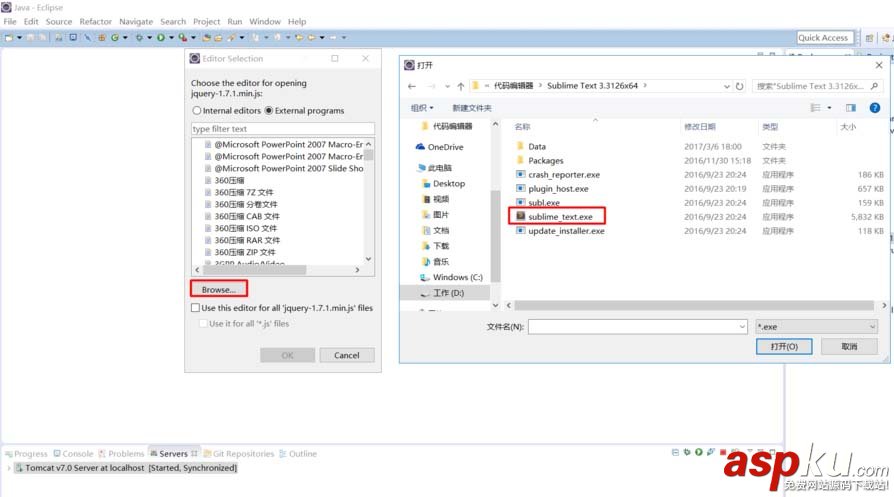Open the Data folder

point(537,146)
